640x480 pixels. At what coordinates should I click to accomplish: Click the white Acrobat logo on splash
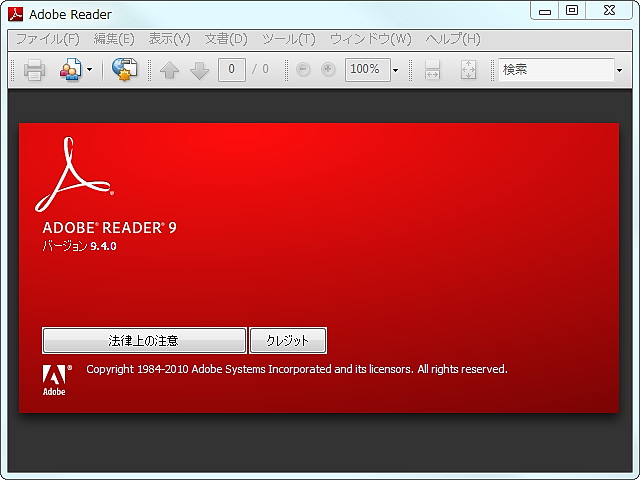click(x=74, y=174)
